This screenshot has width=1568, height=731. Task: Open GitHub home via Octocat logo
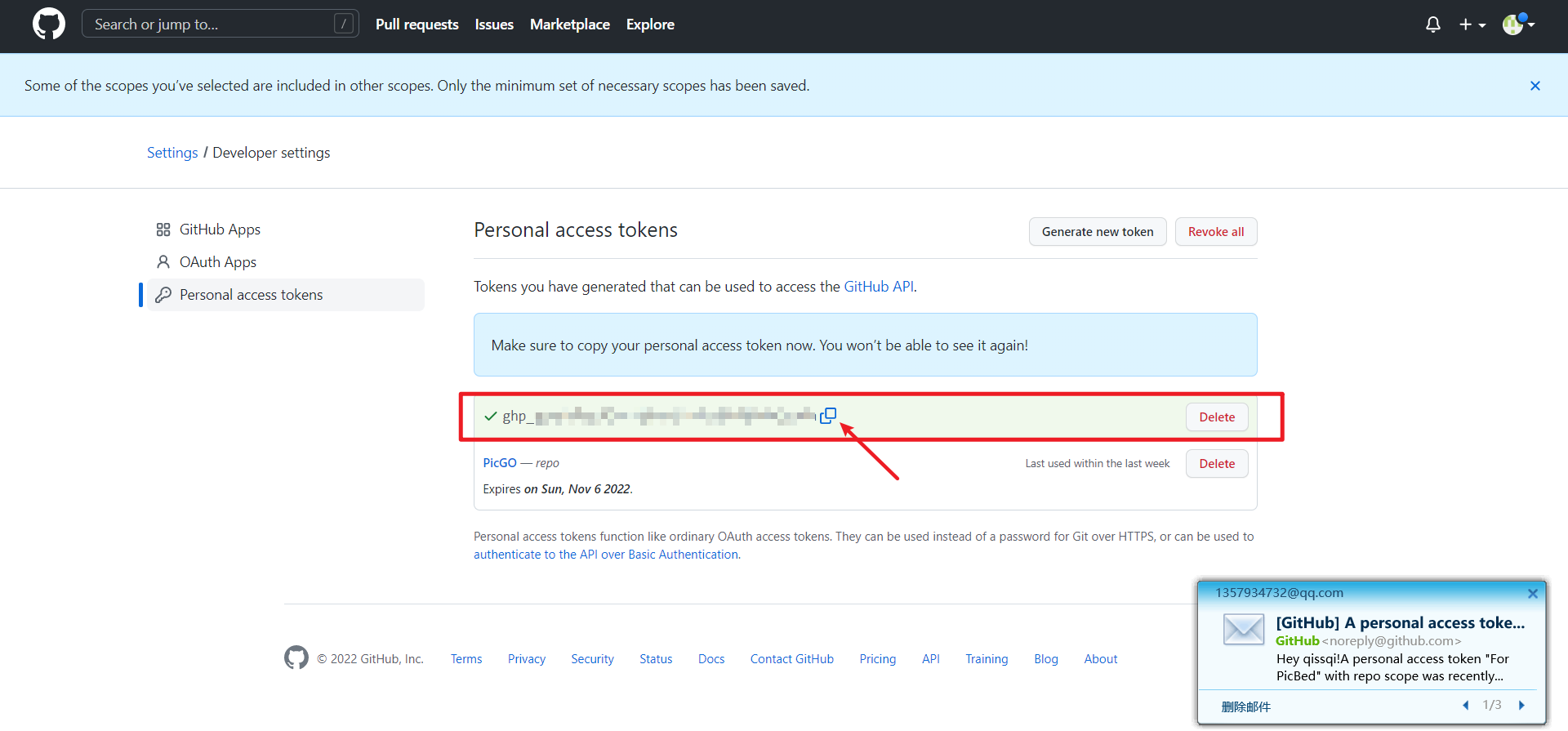49,25
